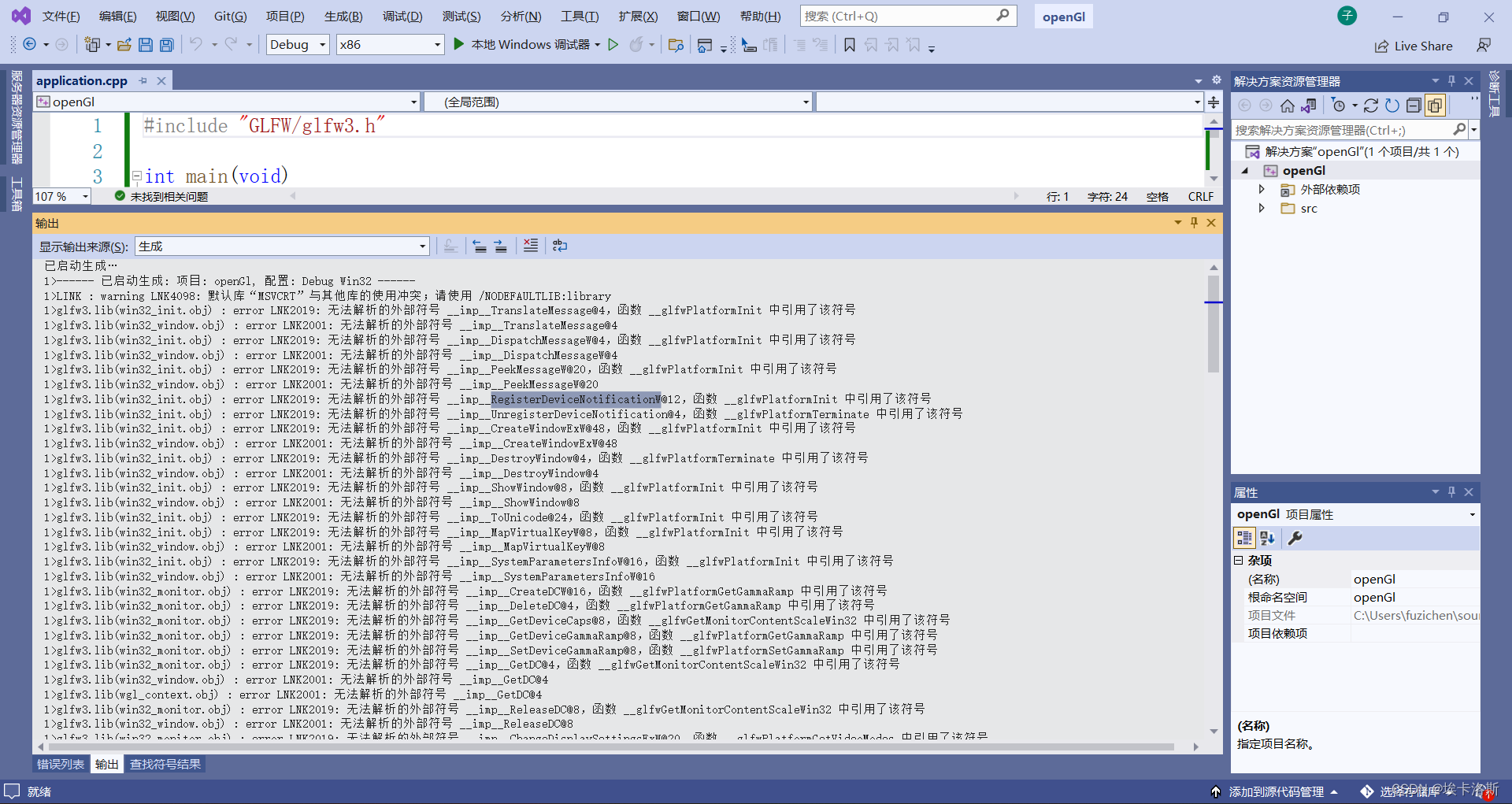Pin the output panel auto-hide
Screen dimensions: 1512x804
[x=1194, y=223]
